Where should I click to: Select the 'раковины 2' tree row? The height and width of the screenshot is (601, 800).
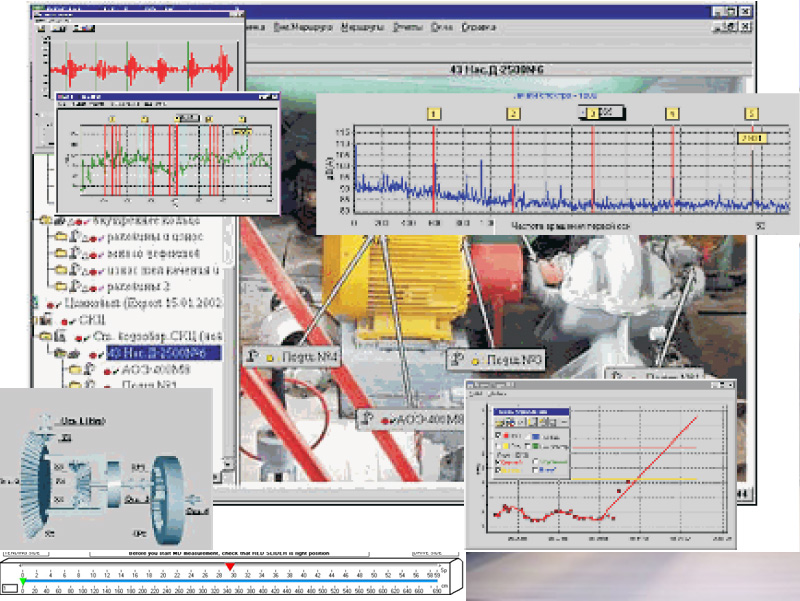click(138, 286)
